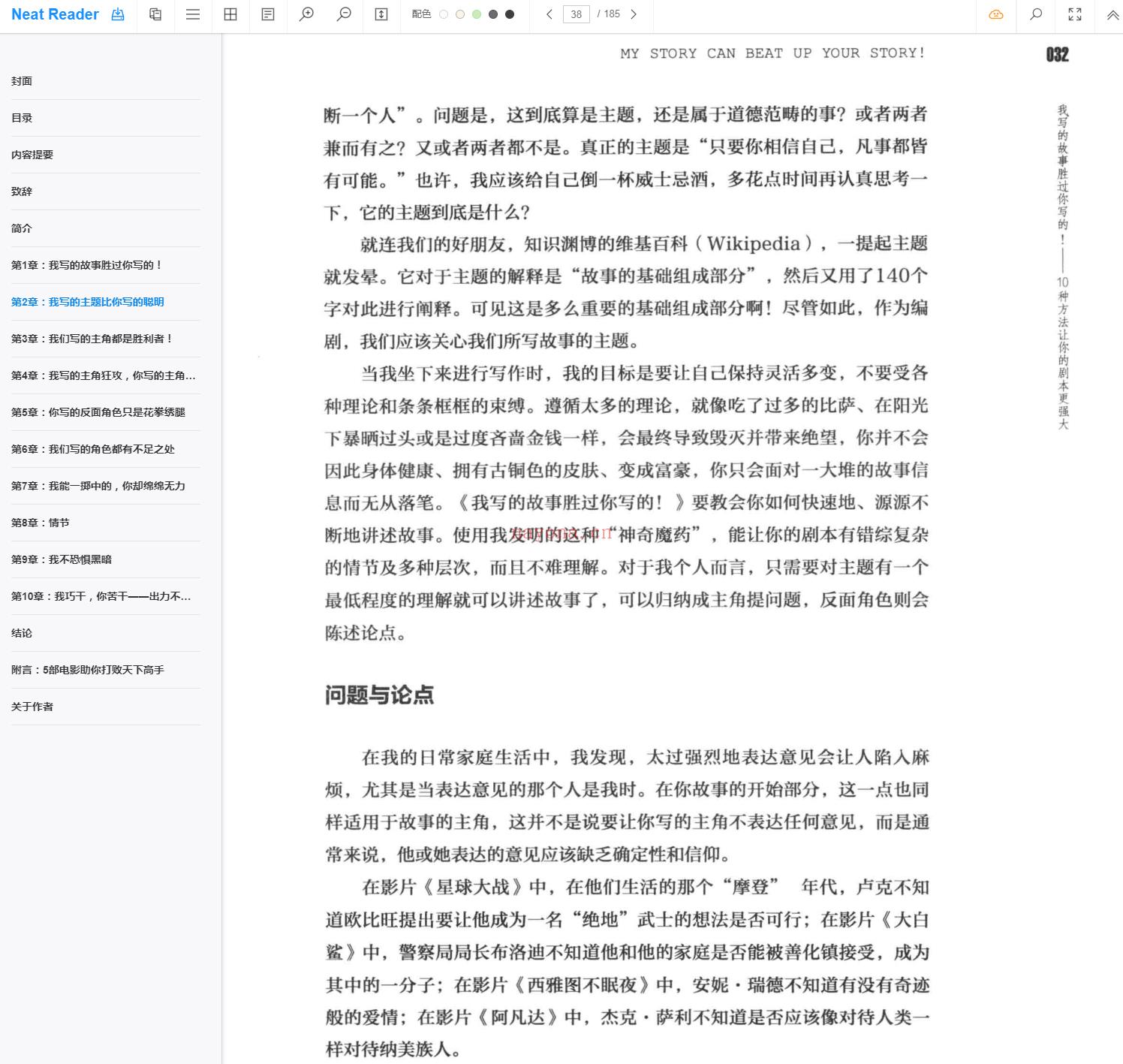Open the 致辞 contents entry
The height and width of the screenshot is (1064, 1123).
tap(106, 191)
